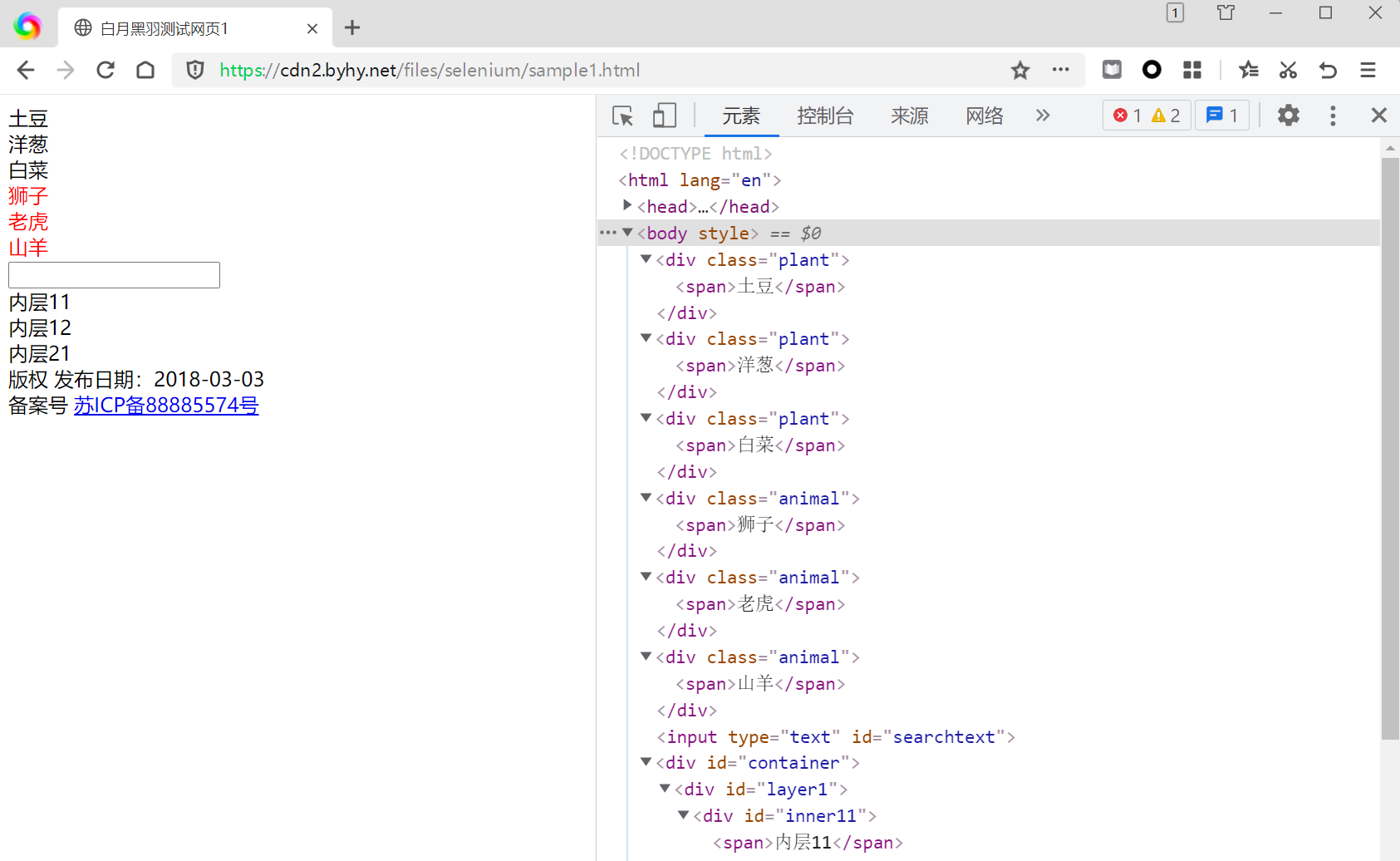This screenshot has width=1400, height=861.
Task: Collapse the div containing 白菜
Action: click(646, 418)
